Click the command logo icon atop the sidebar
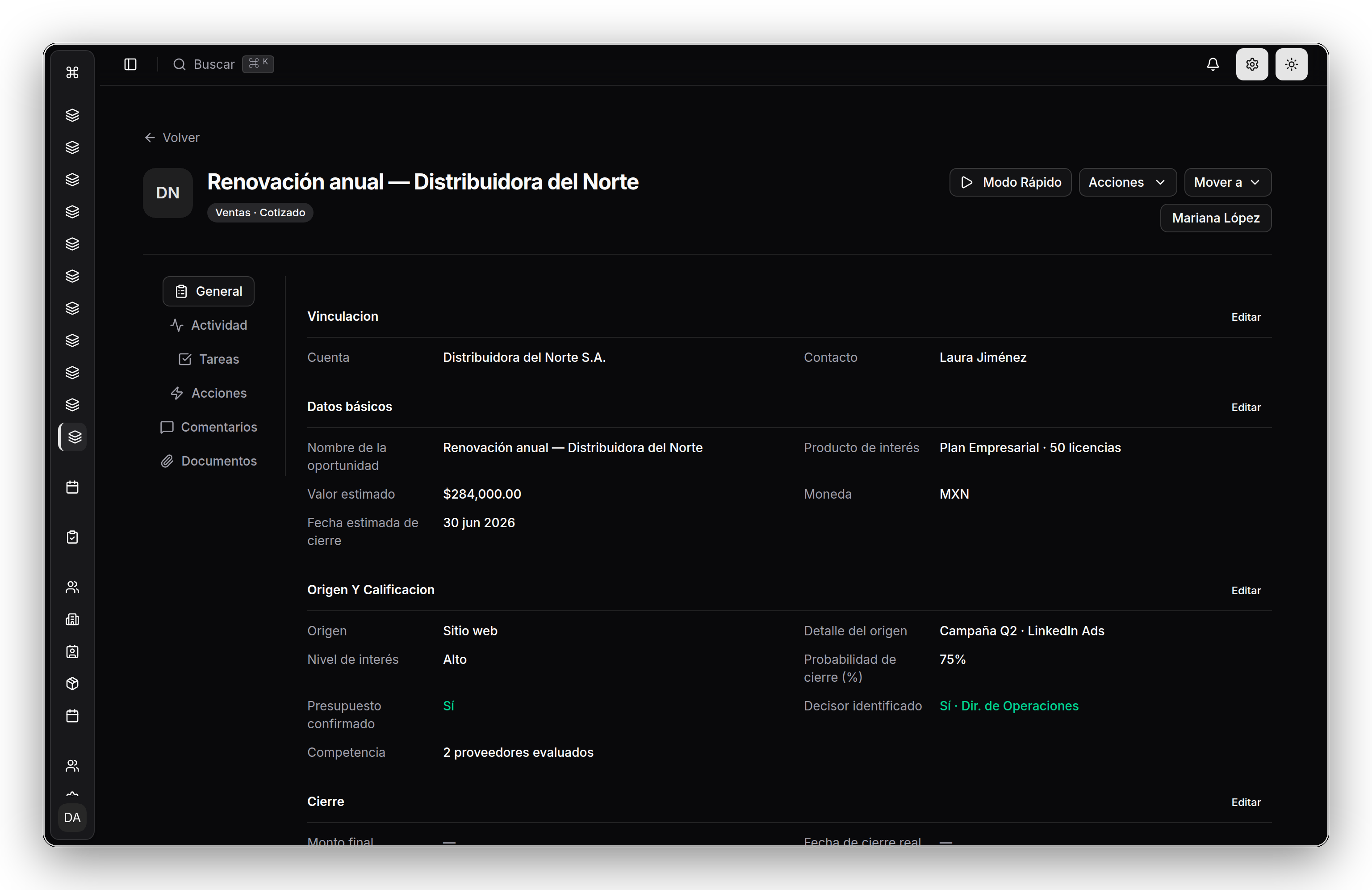The width and height of the screenshot is (1372, 890). click(72, 72)
